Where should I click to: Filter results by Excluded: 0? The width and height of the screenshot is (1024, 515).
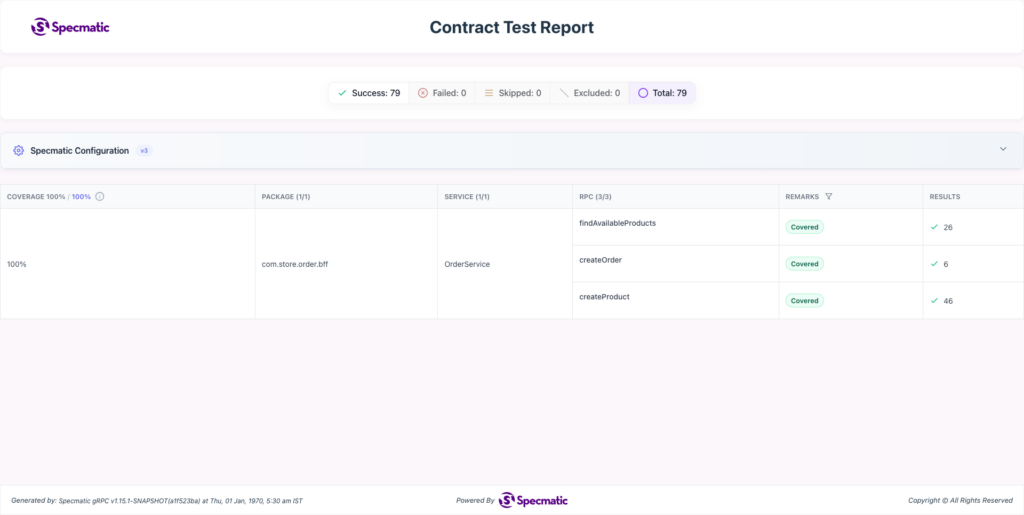coord(590,93)
